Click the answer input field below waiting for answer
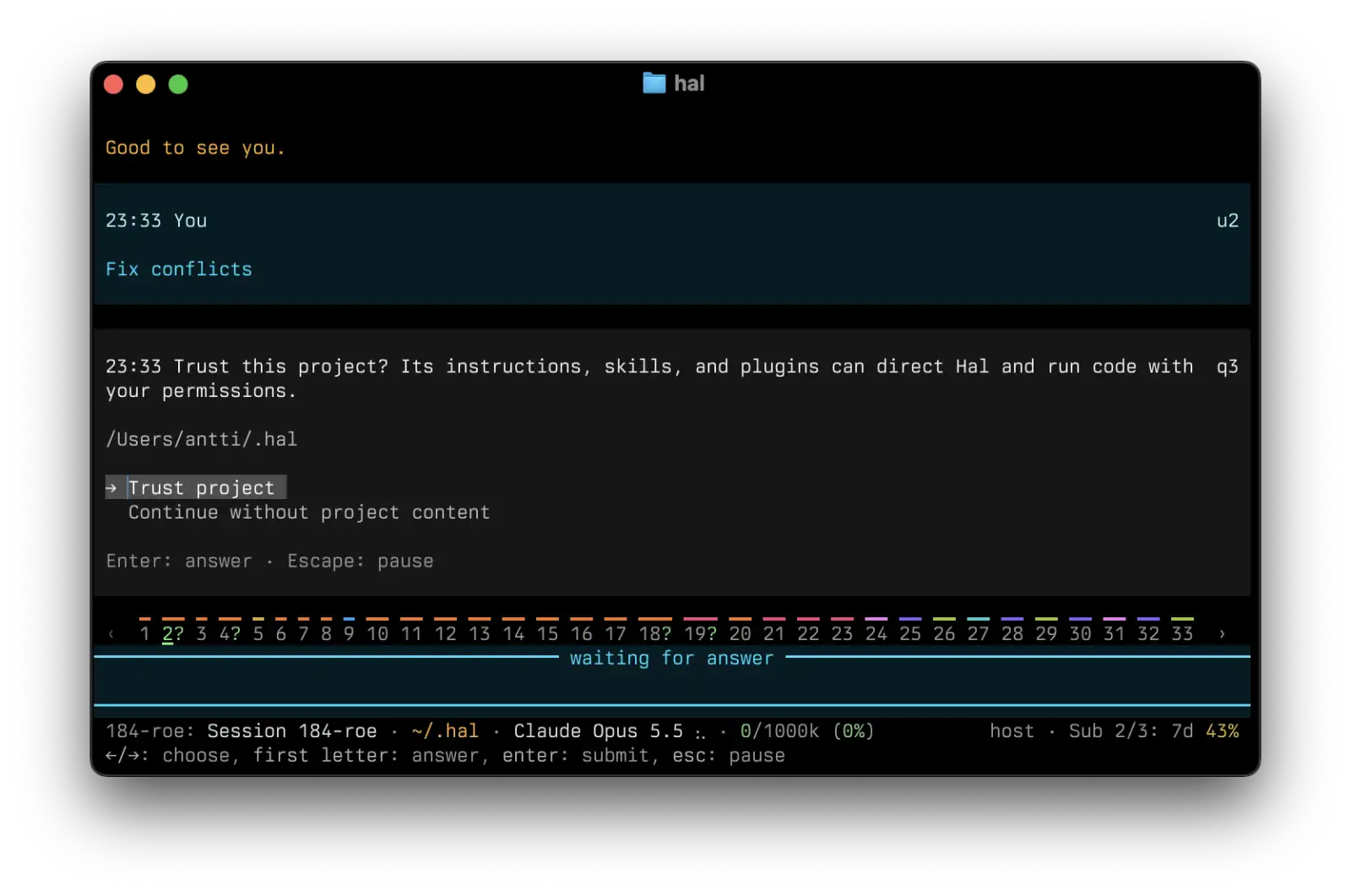Image resolution: width=1351 pixels, height=896 pixels. click(x=672, y=682)
